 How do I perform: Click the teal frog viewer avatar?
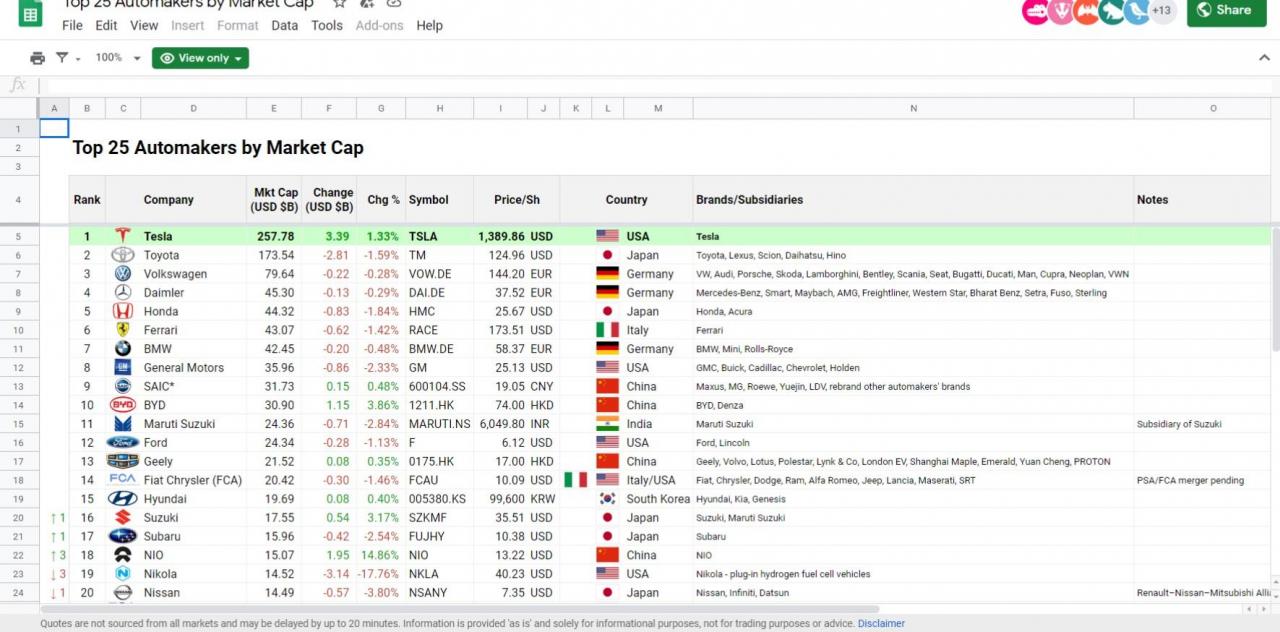click(1112, 11)
